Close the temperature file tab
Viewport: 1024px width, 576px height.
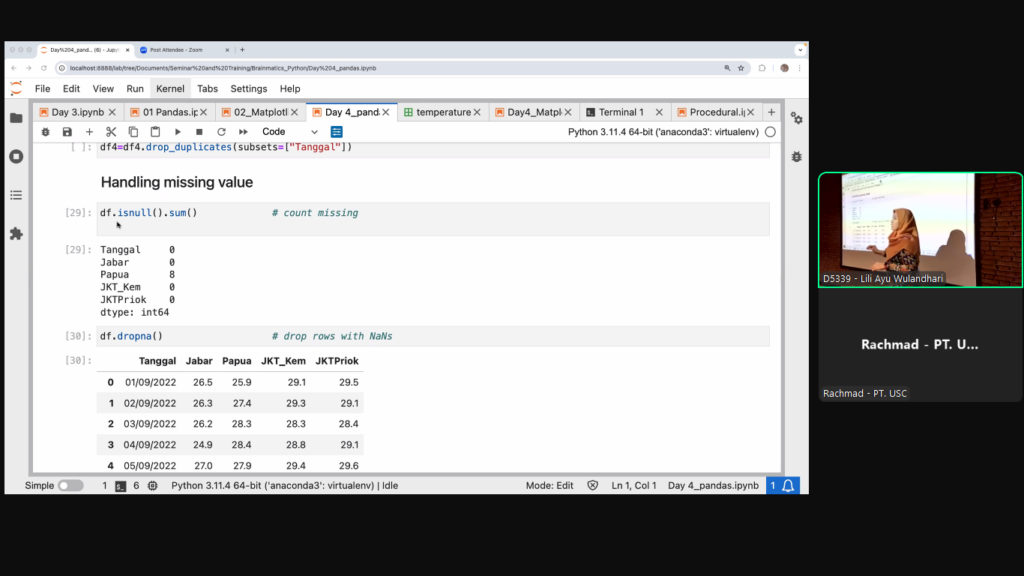click(478, 112)
